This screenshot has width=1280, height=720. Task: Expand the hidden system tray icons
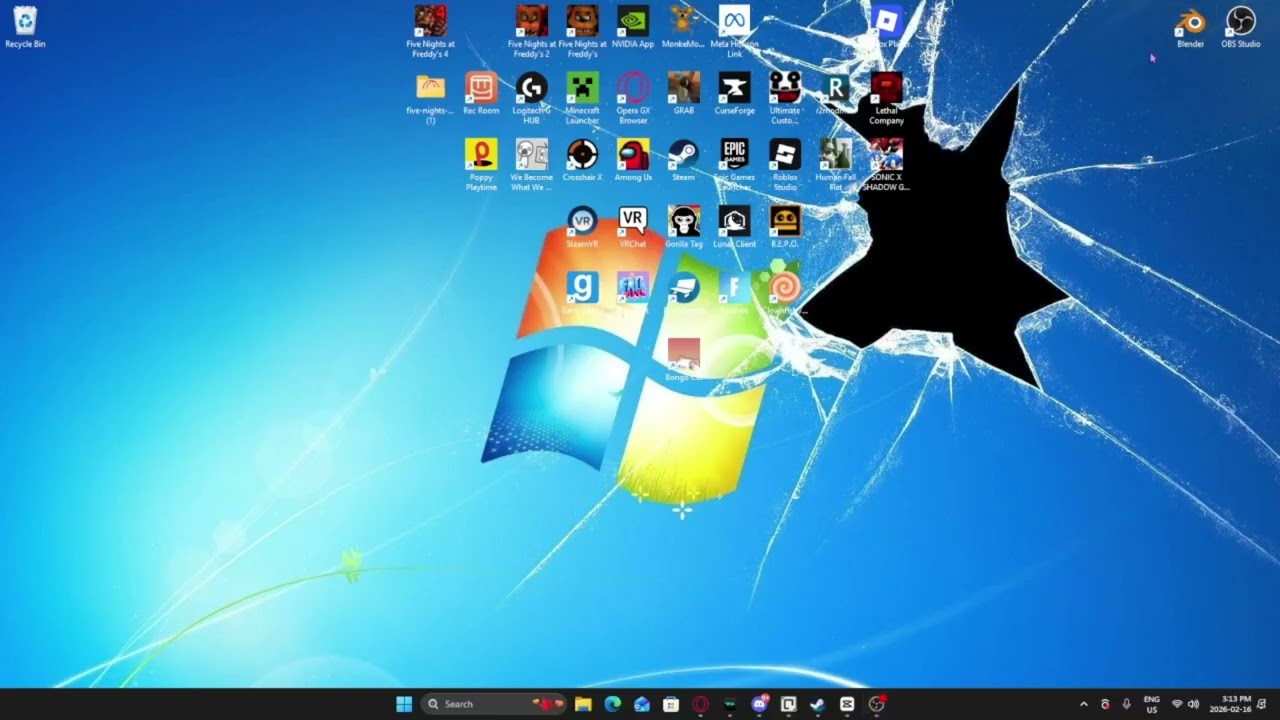(1083, 704)
